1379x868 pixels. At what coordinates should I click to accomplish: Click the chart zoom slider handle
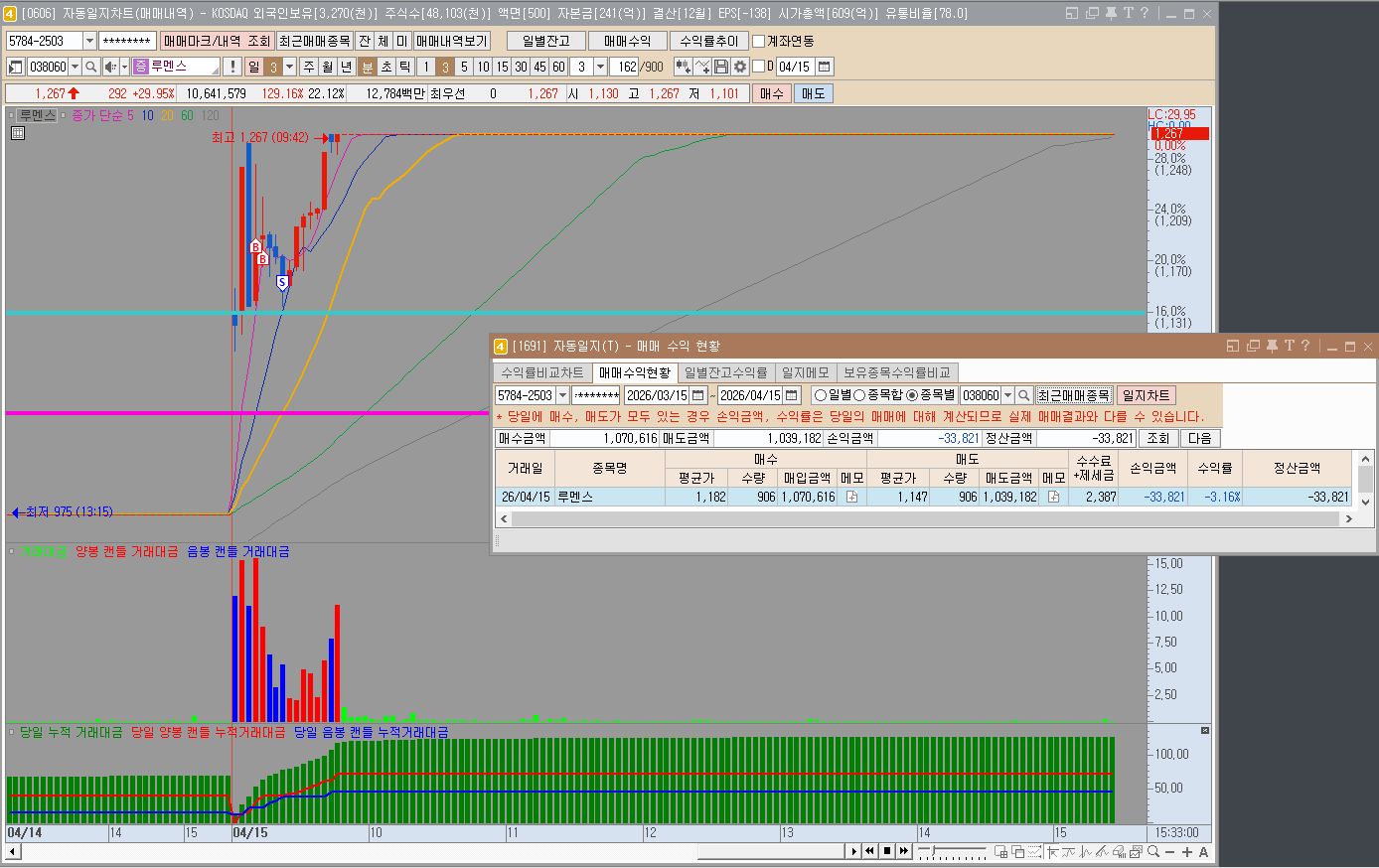[933, 850]
